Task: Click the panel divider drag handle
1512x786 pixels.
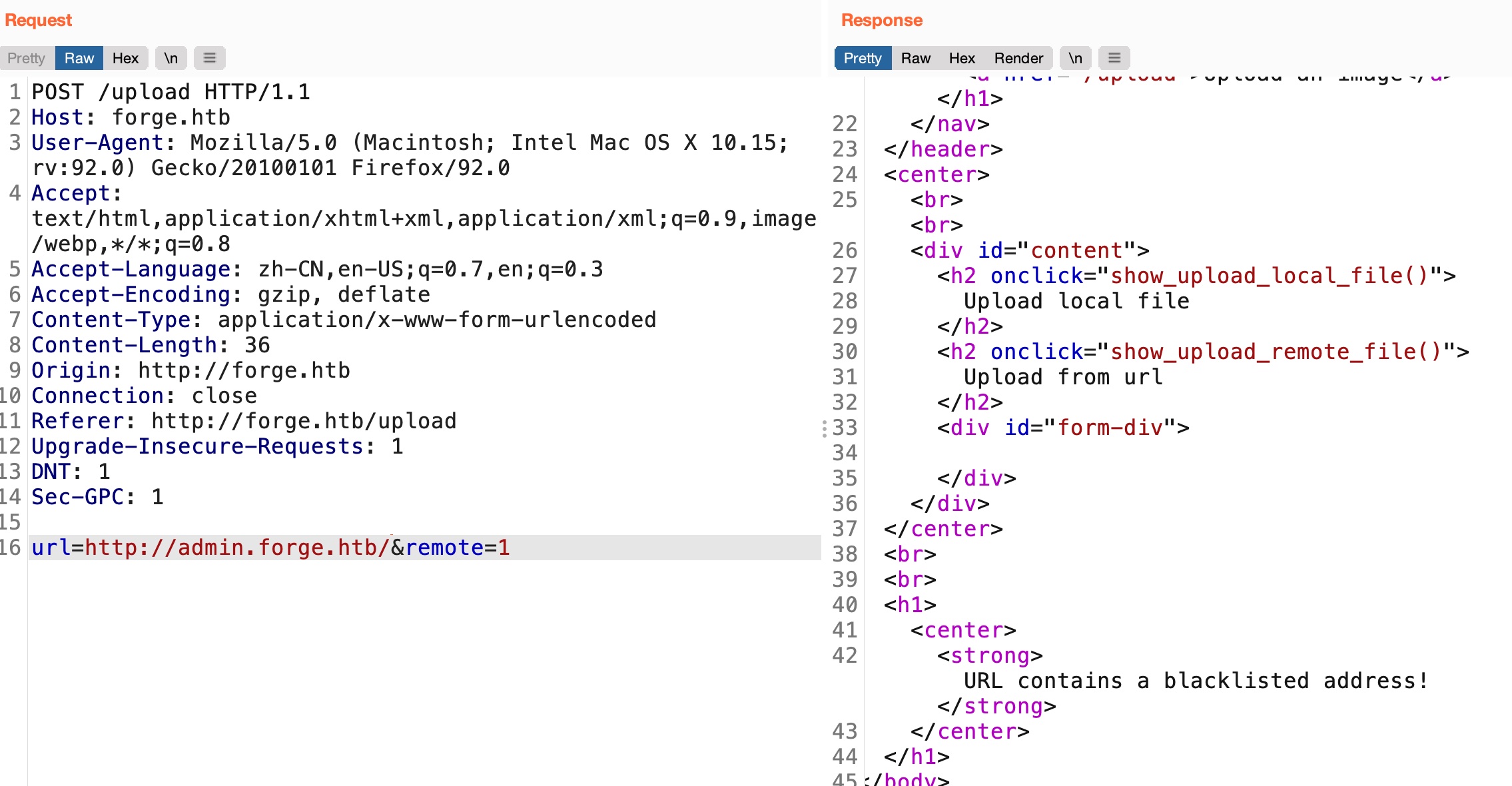Action: click(825, 428)
